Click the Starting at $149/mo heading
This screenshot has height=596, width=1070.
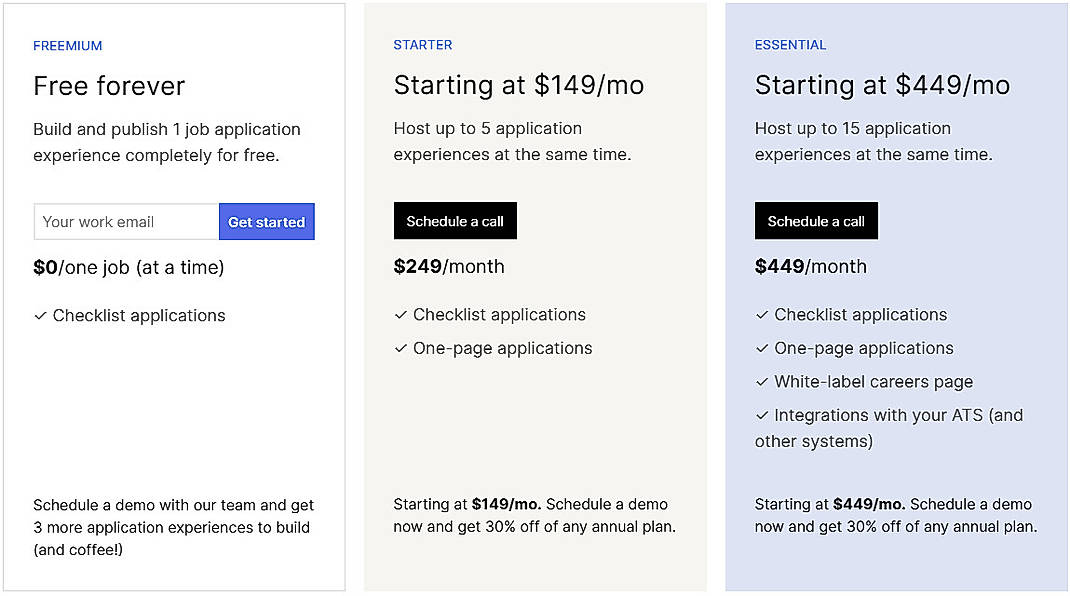coord(518,85)
